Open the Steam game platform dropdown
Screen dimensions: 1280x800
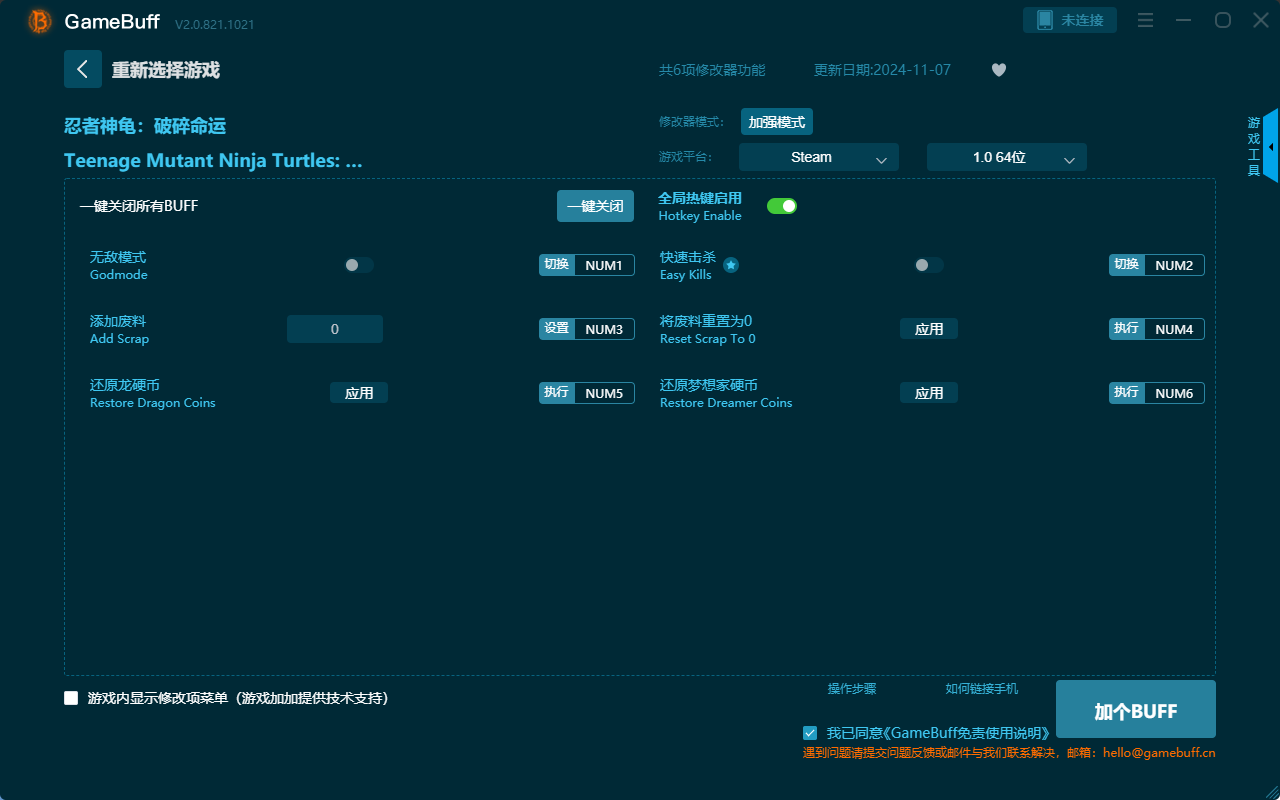(818, 157)
